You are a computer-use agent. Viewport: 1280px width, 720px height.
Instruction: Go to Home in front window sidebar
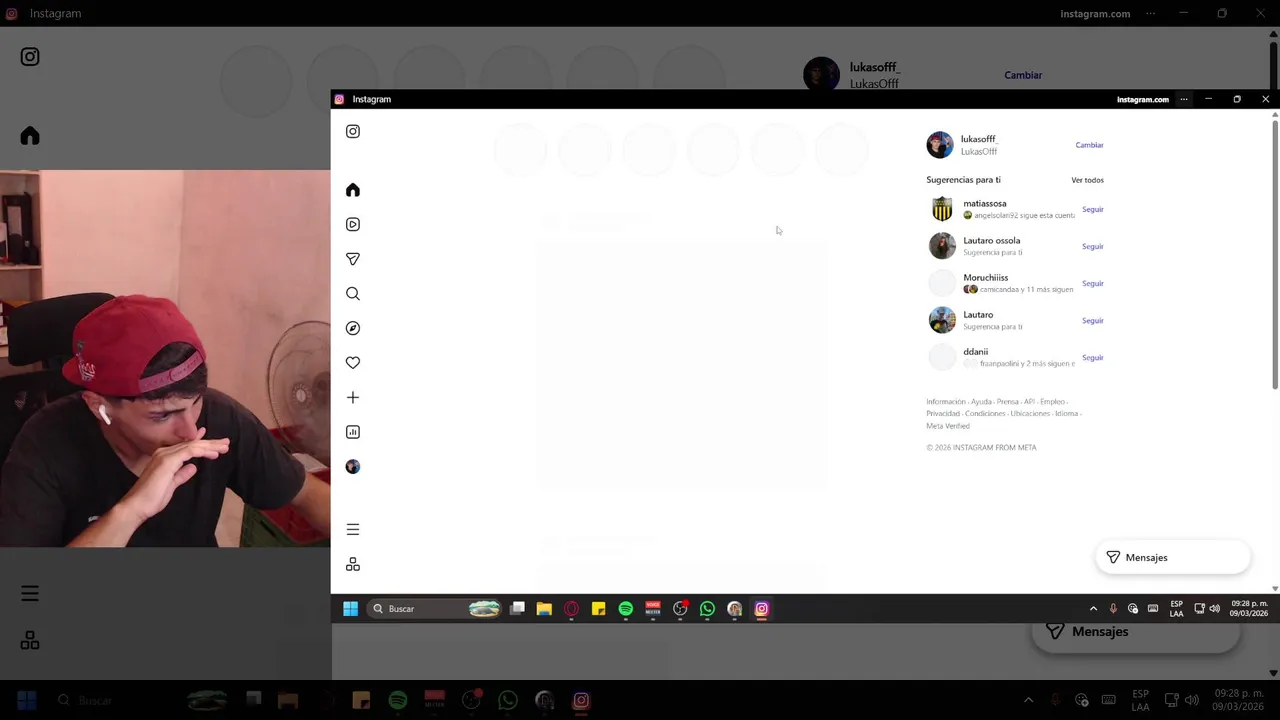coord(353,190)
